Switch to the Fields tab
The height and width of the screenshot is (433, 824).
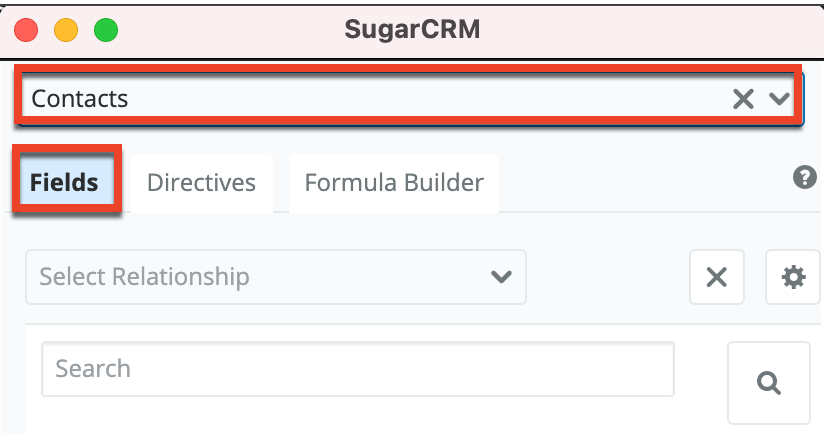pos(64,183)
